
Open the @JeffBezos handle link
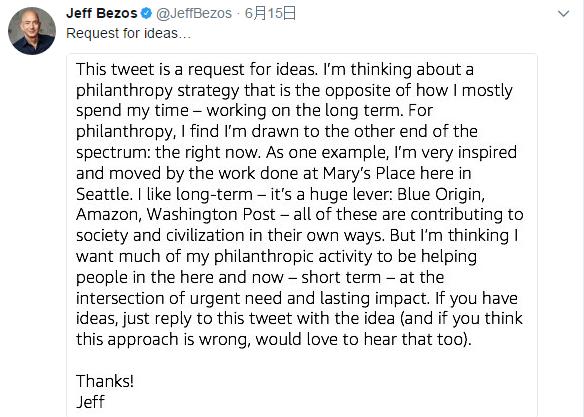click(x=194, y=13)
